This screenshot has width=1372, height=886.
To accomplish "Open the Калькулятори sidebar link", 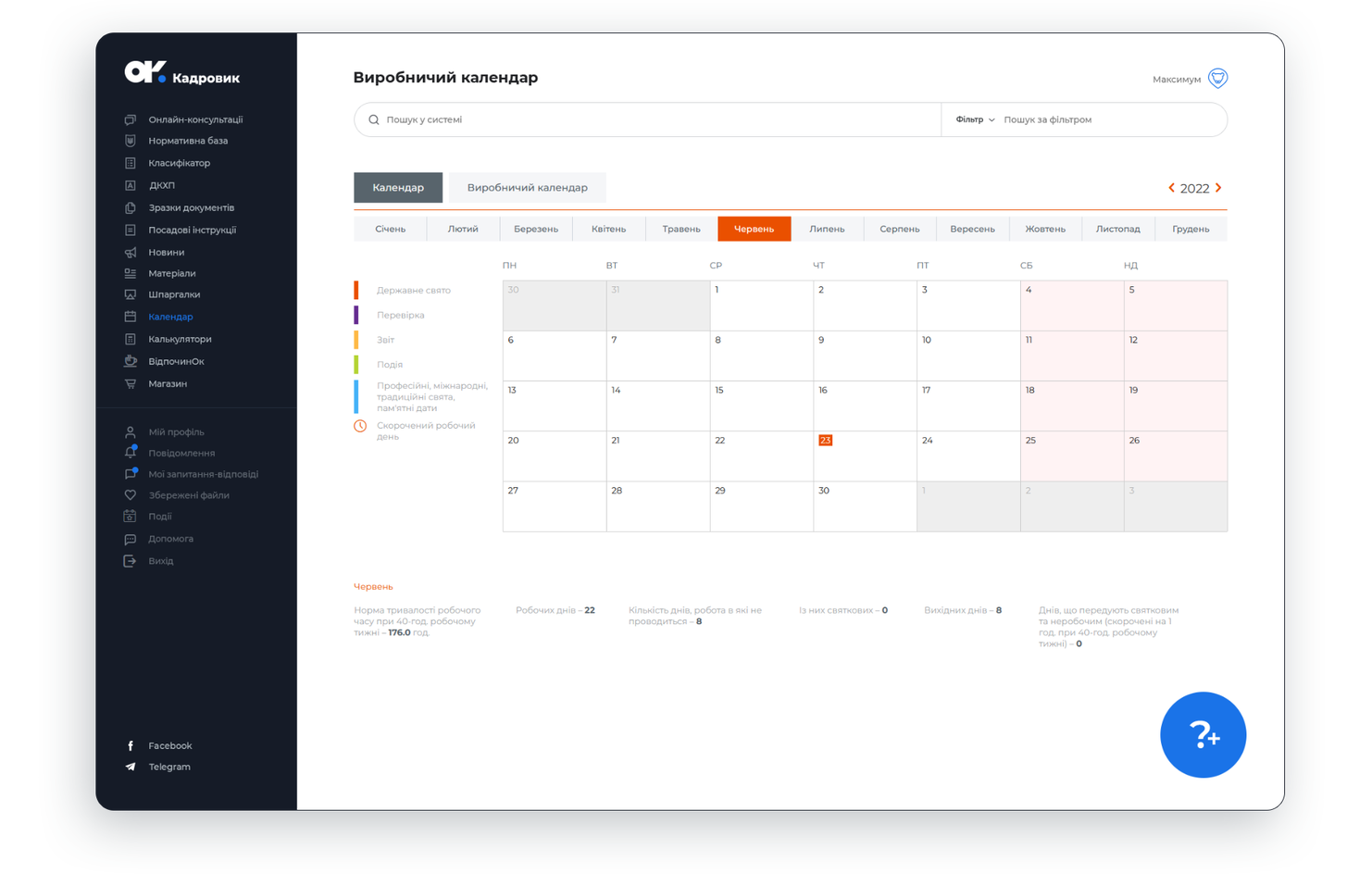I will 180,340.
